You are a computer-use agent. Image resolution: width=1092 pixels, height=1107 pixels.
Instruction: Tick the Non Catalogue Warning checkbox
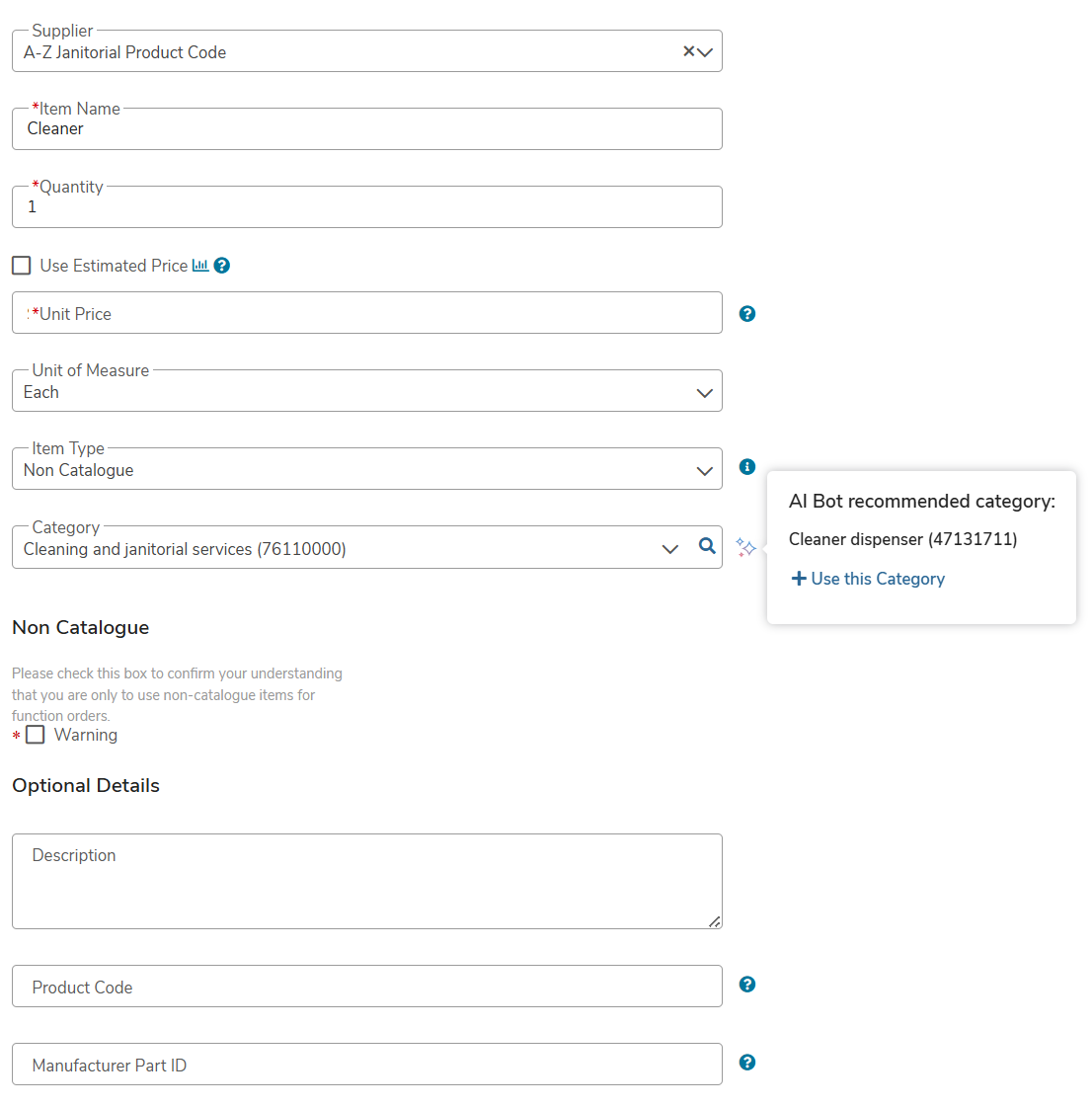point(36,735)
